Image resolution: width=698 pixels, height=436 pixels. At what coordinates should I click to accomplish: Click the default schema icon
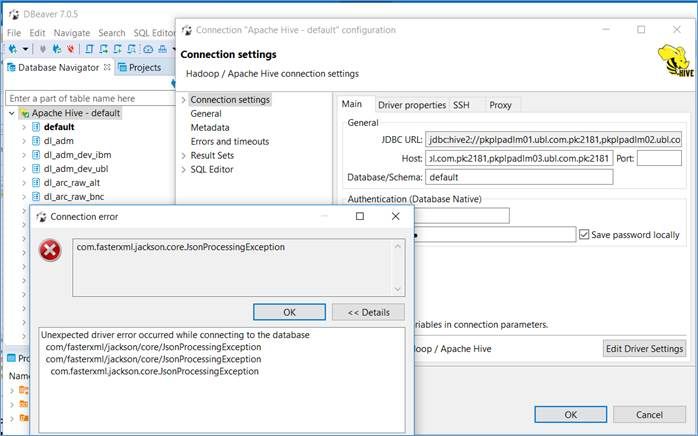(x=36, y=127)
